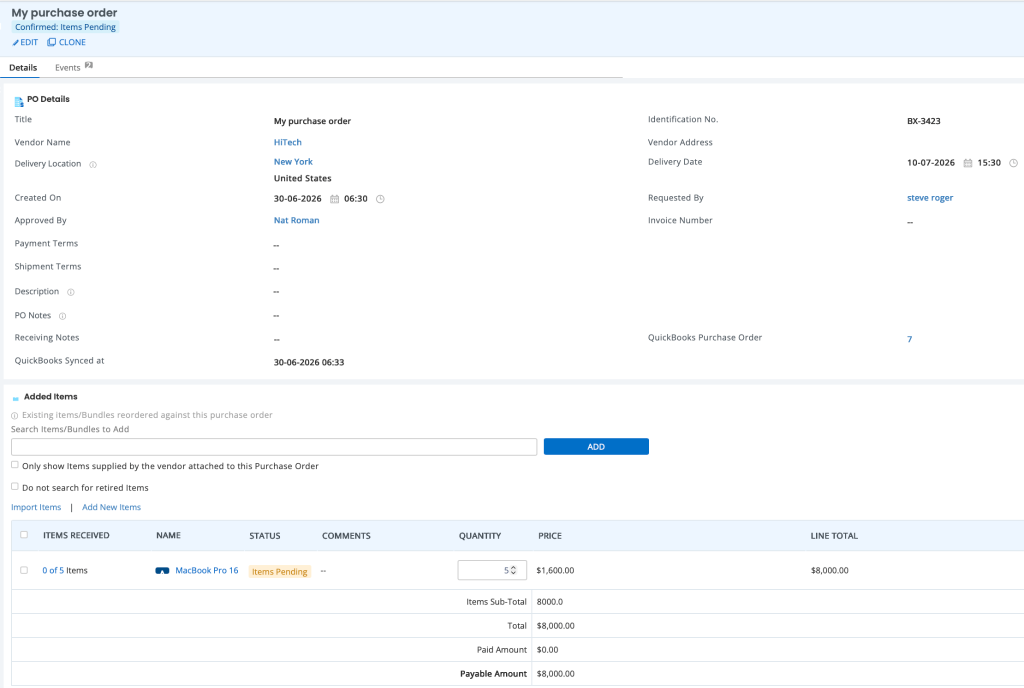Click the quantity field showing 5
1024x688 pixels.
tap(492, 570)
